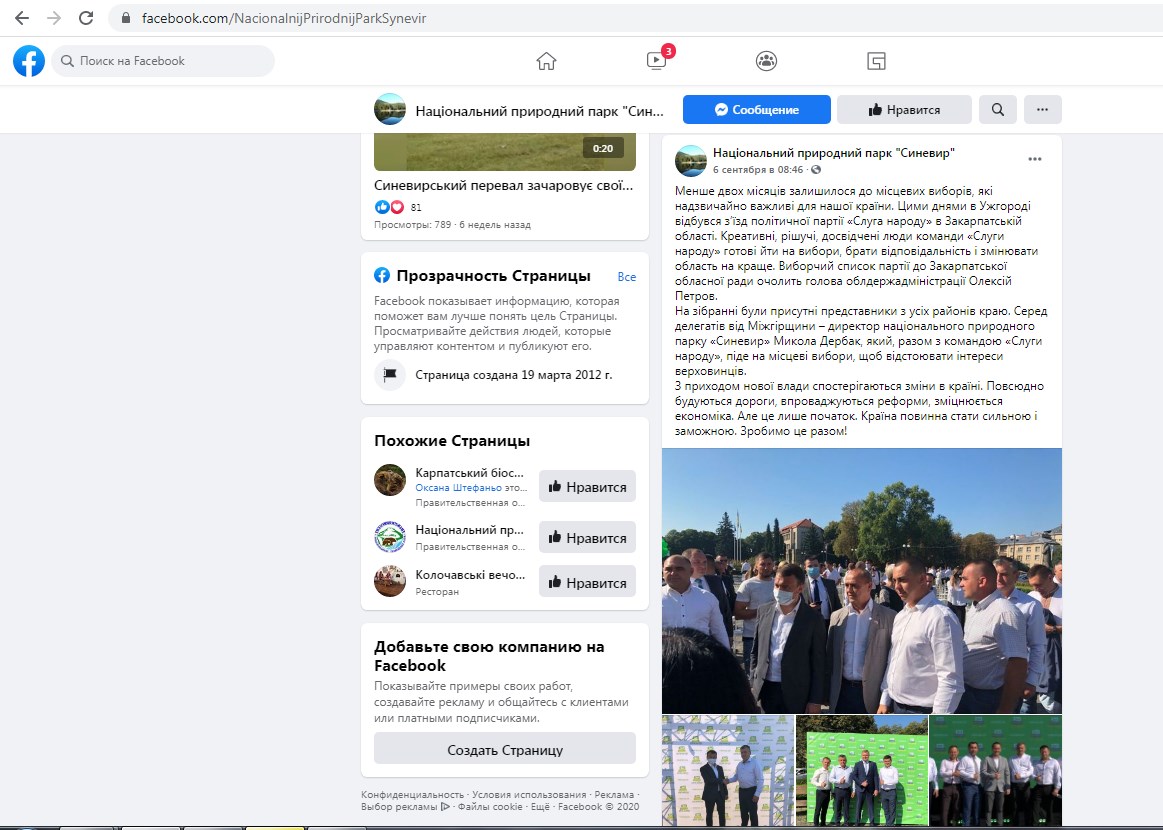Click the Facebook logo
This screenshot has height=830, width=1163.
tap(29, 61)
